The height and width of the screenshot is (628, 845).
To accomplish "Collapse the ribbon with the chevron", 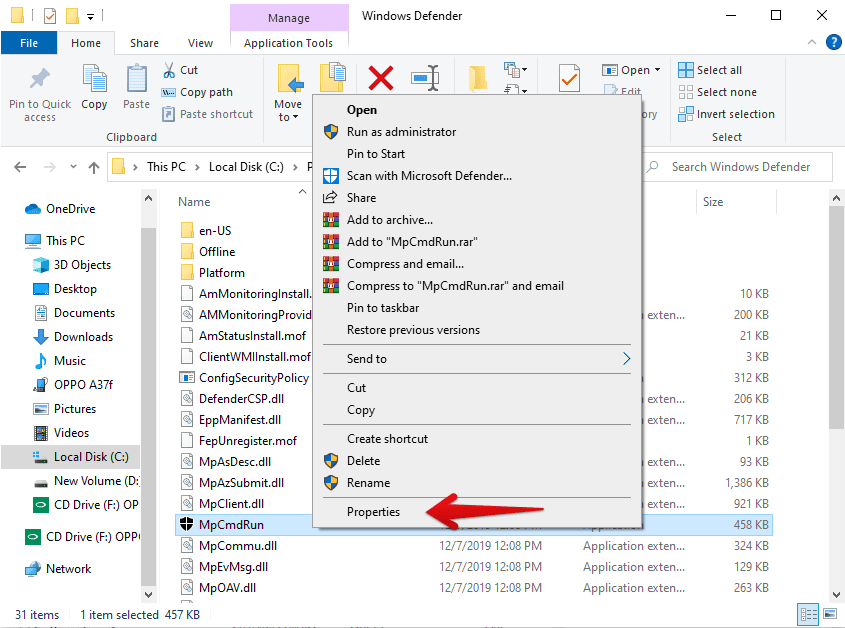I will pyautogui.click(x=812, y=42).
